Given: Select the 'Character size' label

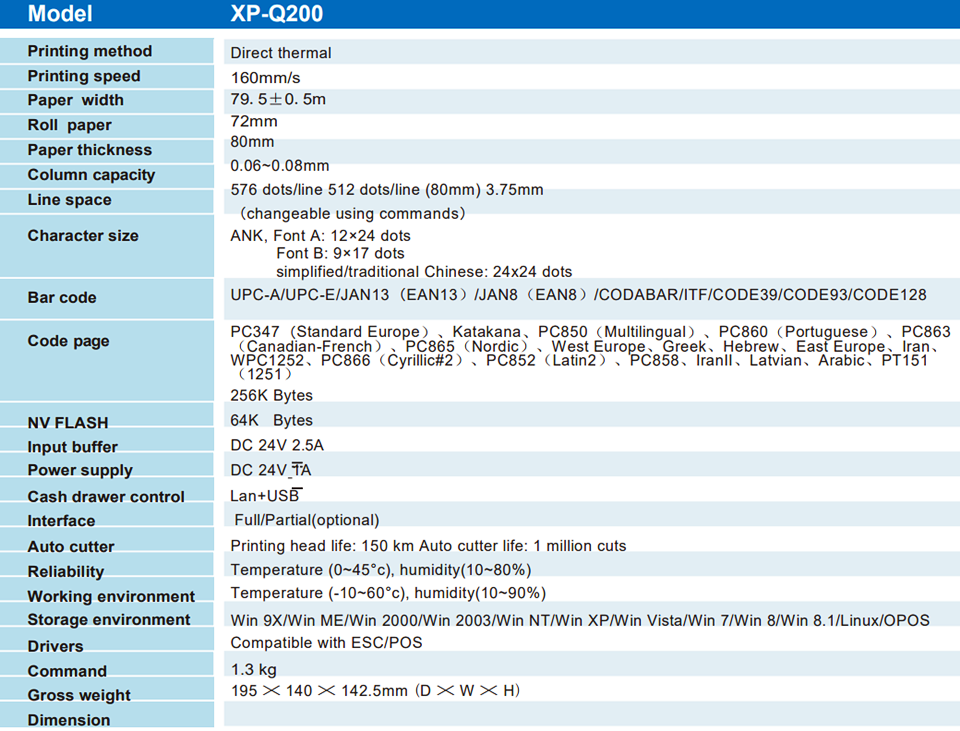Looking at the screenshot, I should (83, 236).
